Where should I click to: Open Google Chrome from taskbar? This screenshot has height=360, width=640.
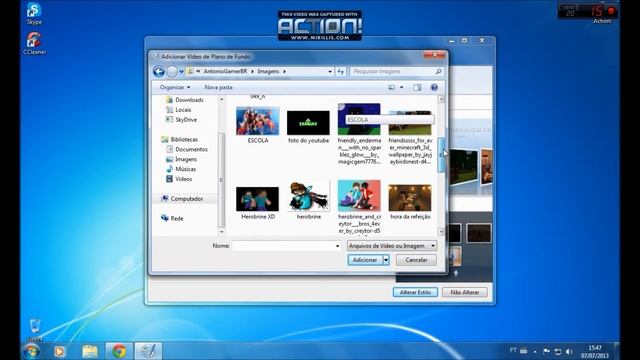pyautogui.click(x=119, y=351)
